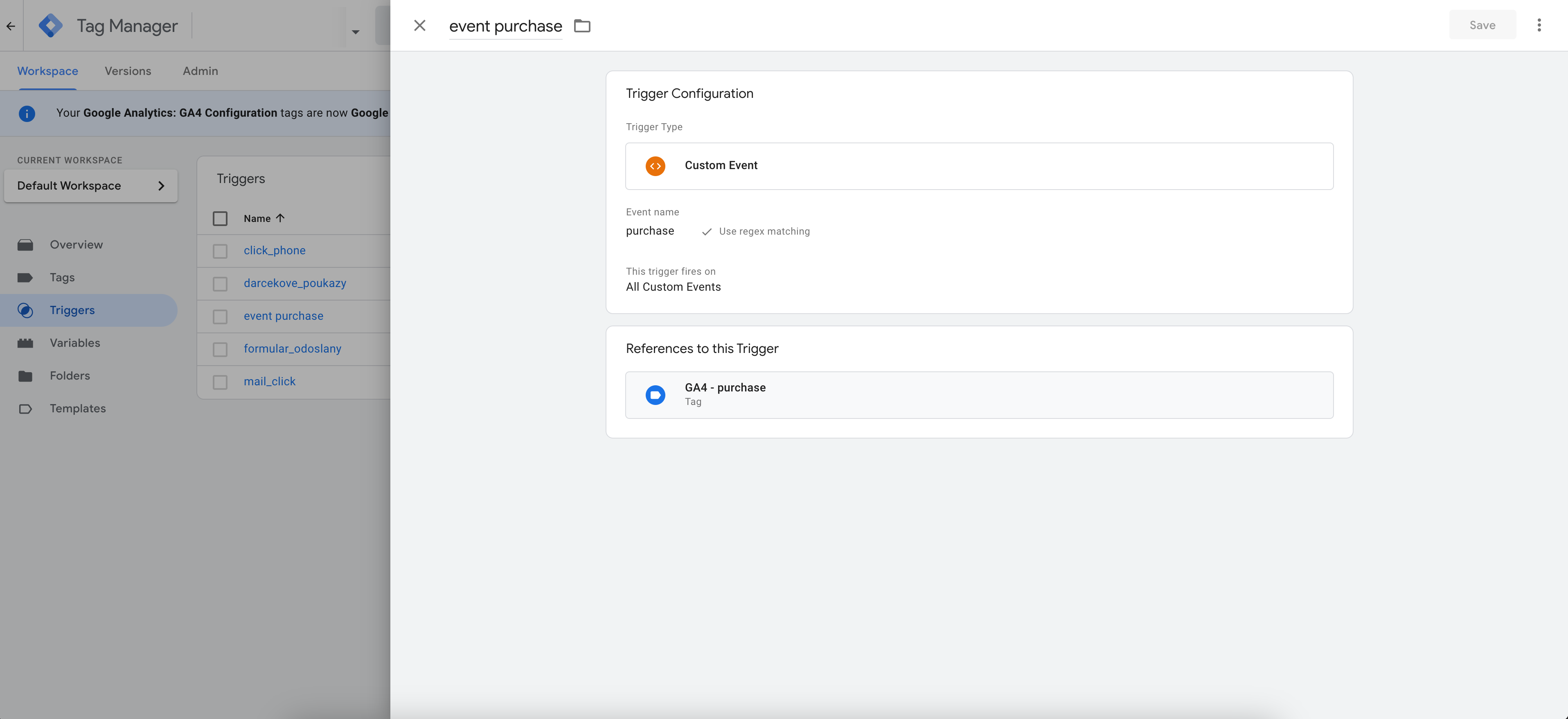Edit the event purchase trigger name field

pos(505,26)
